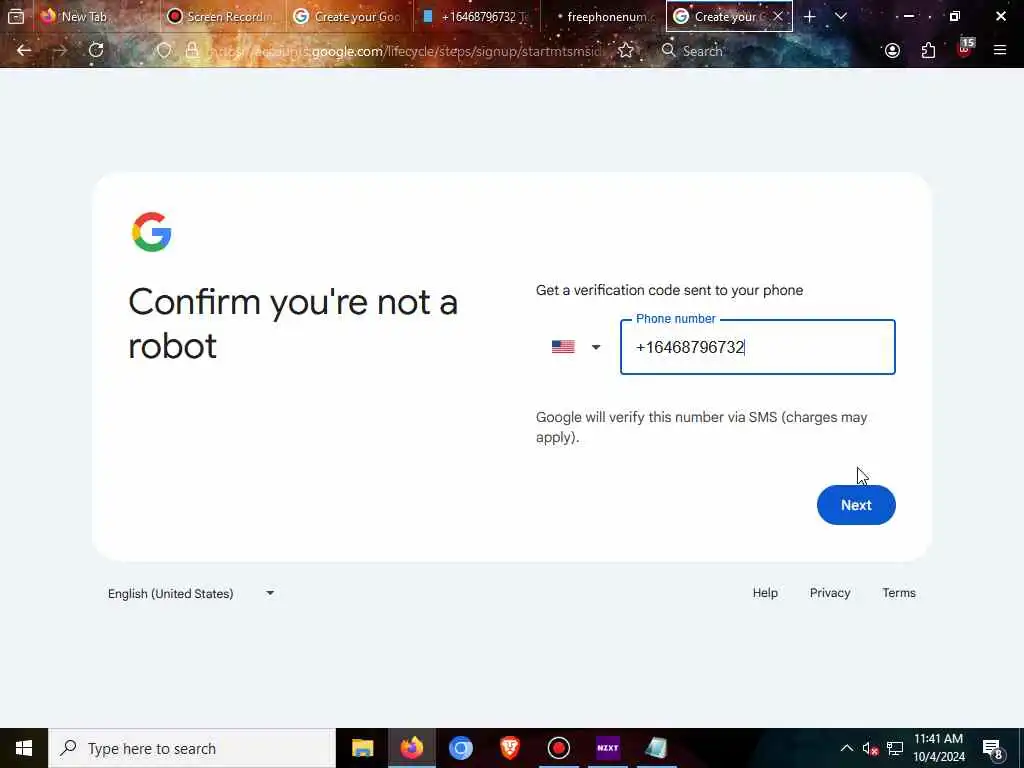Reload the page with the refresh icon
The image size is (1024, 768).
click(96, 50)
